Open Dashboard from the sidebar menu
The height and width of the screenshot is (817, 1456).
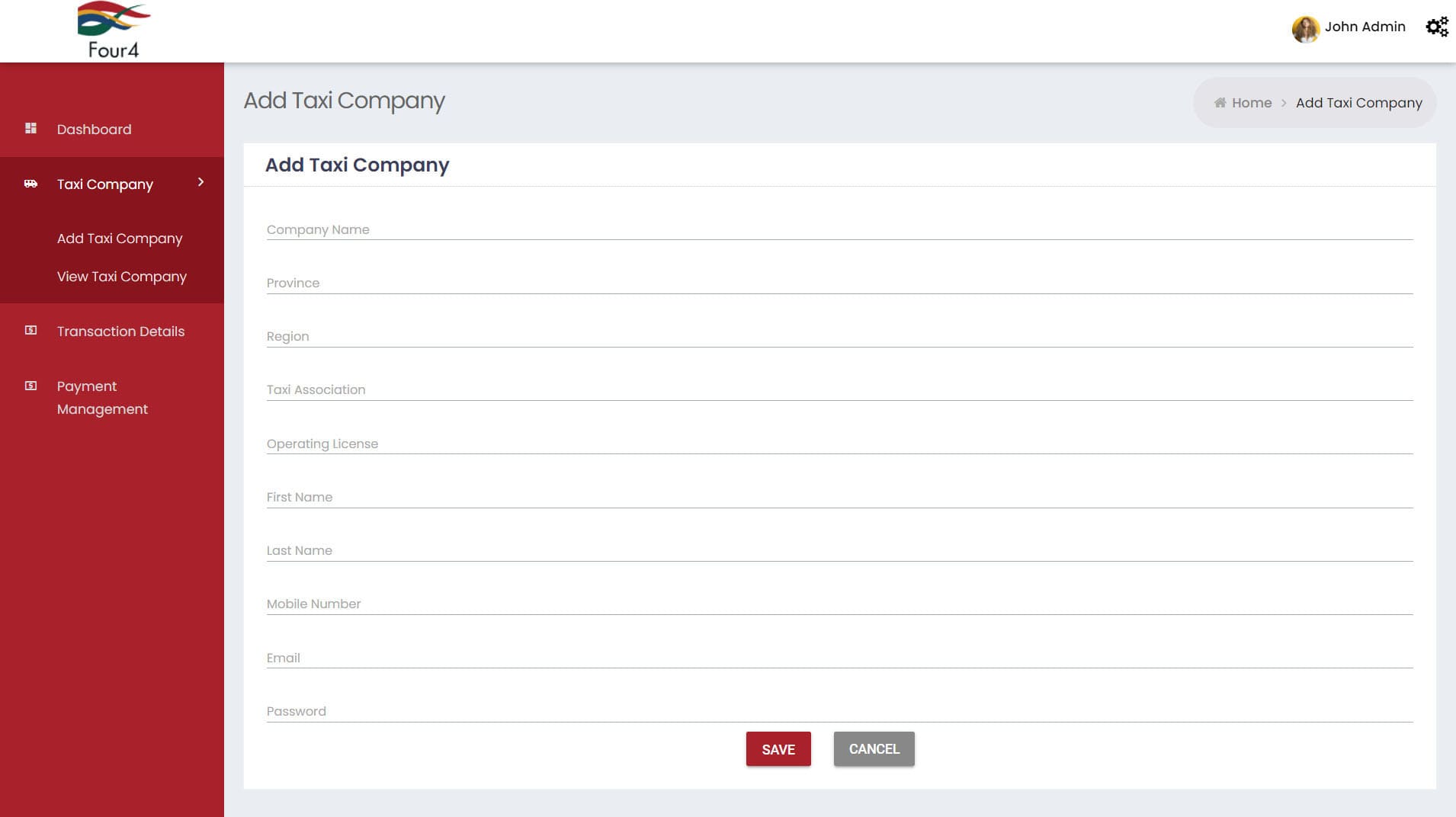(93, 129)
